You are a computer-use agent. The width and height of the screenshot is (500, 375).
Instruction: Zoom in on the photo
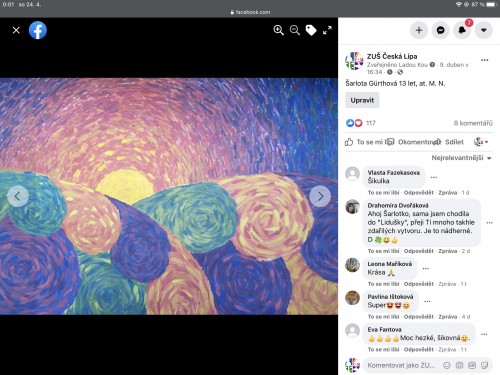coord(278,30)
